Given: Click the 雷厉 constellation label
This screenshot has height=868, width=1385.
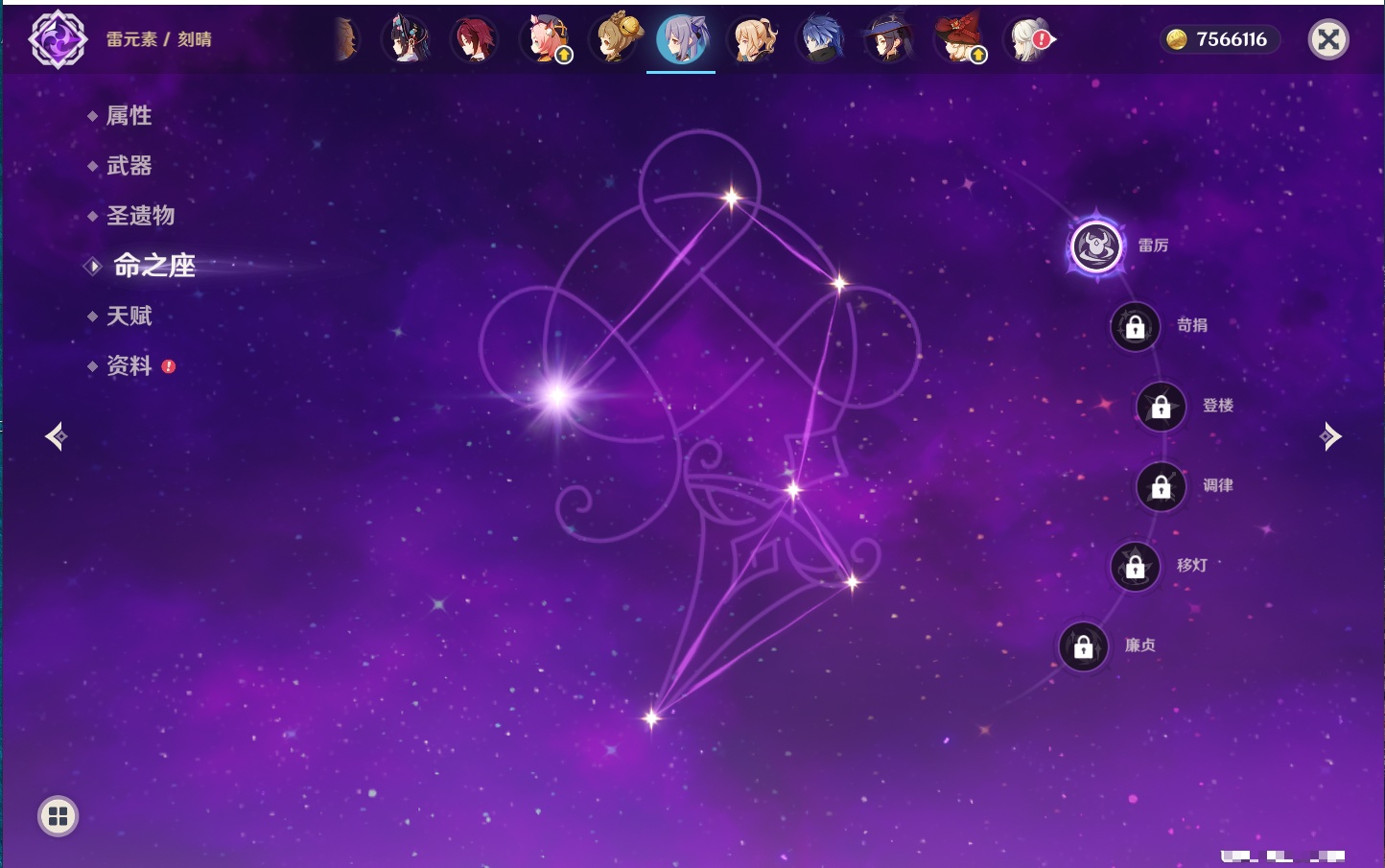Looking at the screenshot, I should point(1153,246).
